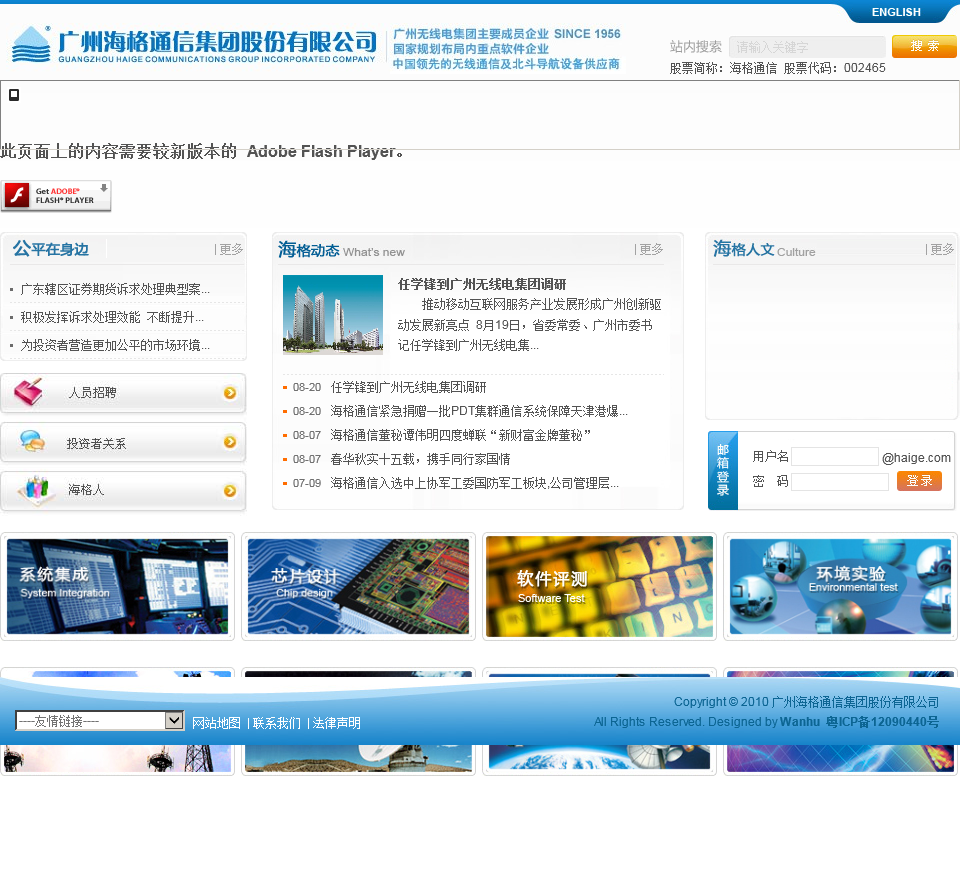Screen dimensions: 960x873
Task: Open 更多 in the 海格动态 section
Action: (x=649, y=249)
